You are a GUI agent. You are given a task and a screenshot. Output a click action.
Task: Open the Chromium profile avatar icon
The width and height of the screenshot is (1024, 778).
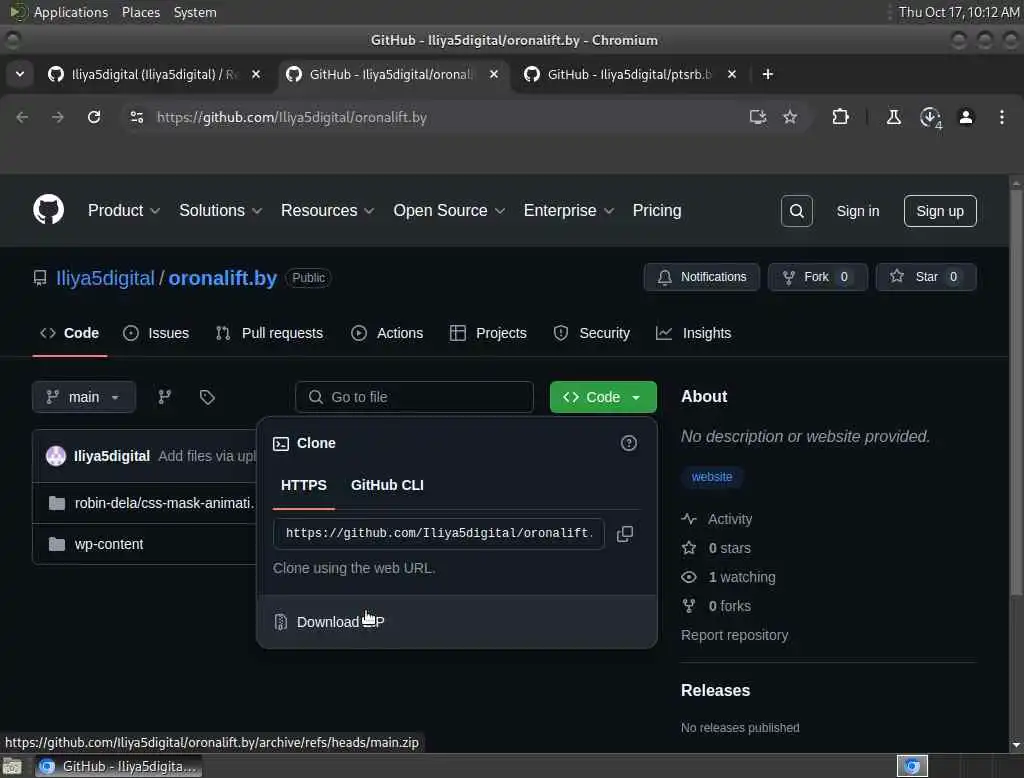pos(965,117)
